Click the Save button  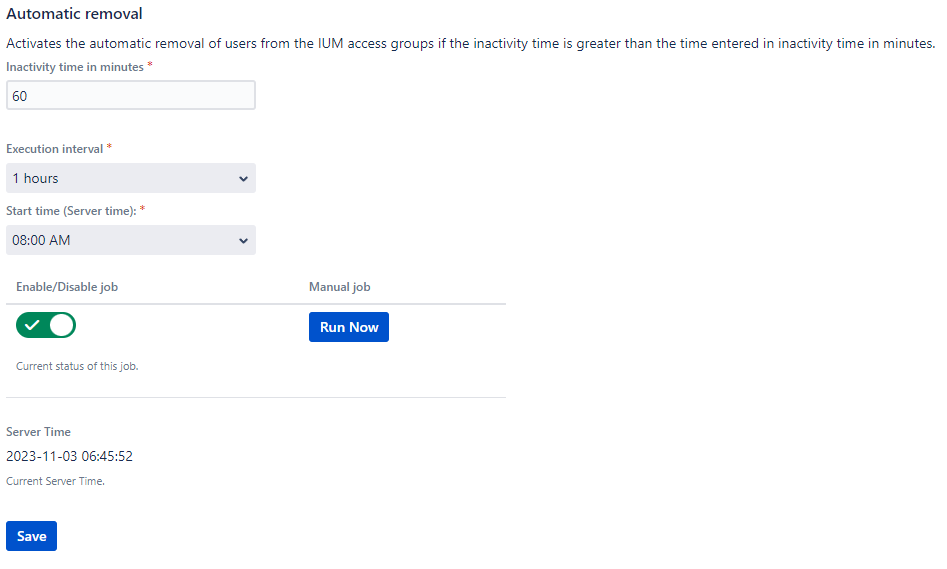31,536
